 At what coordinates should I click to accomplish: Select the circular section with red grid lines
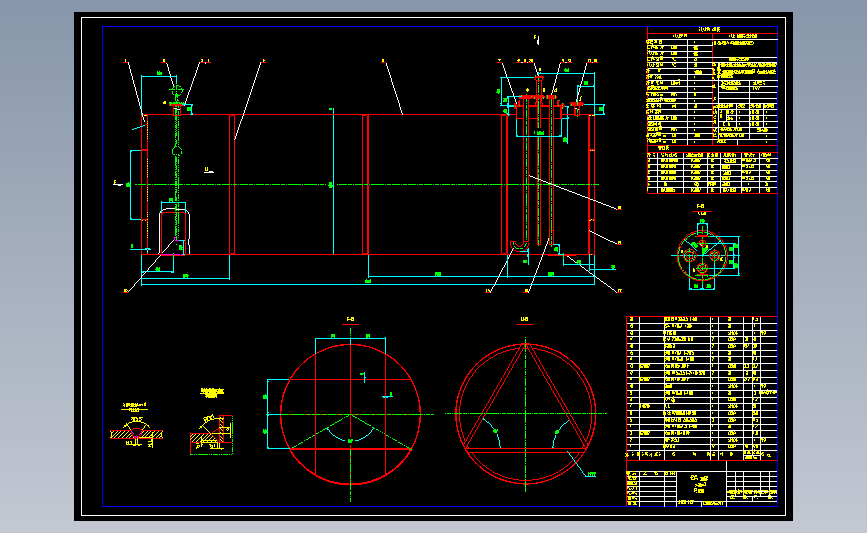[x=350, y=414]
